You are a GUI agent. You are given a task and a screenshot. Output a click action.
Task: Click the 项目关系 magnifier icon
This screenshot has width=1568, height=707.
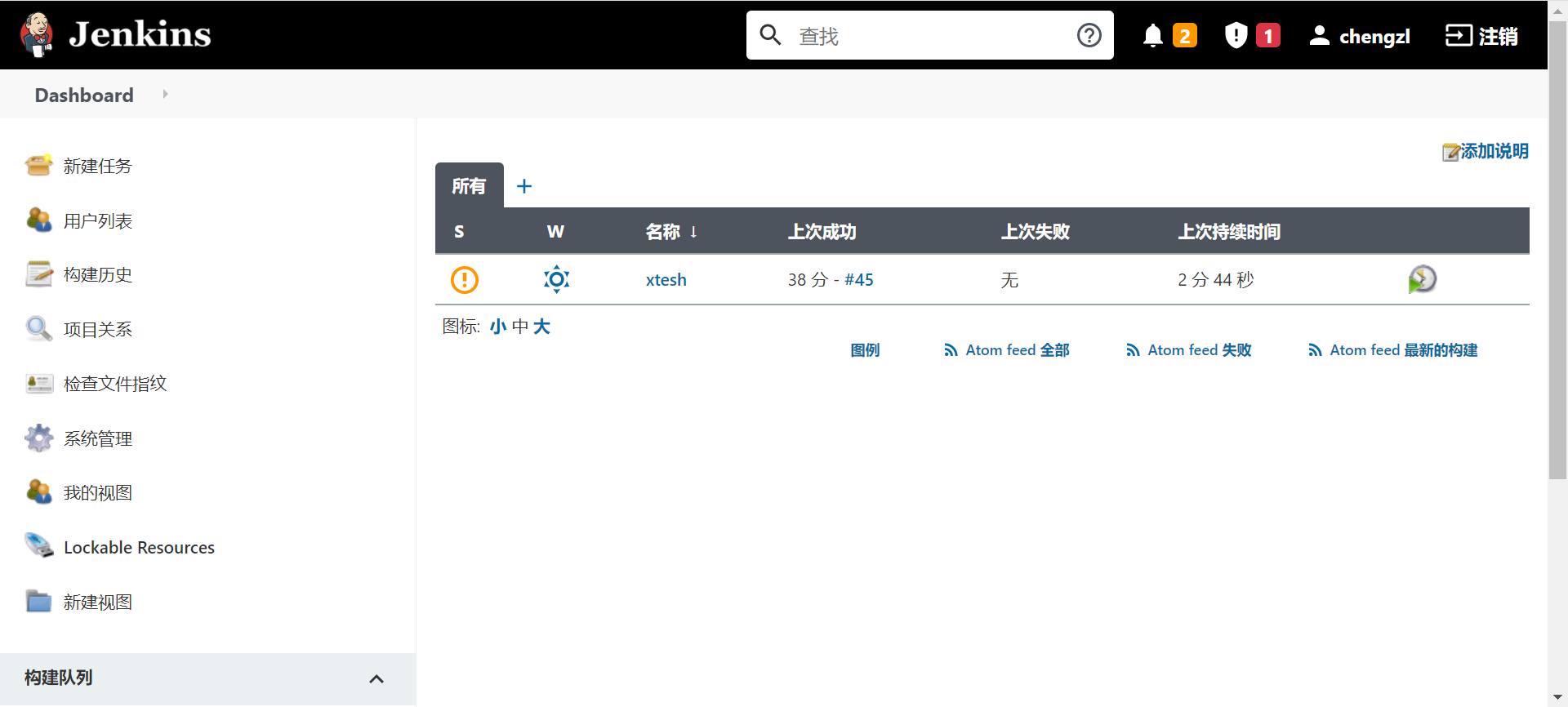(x=39, y=329)
